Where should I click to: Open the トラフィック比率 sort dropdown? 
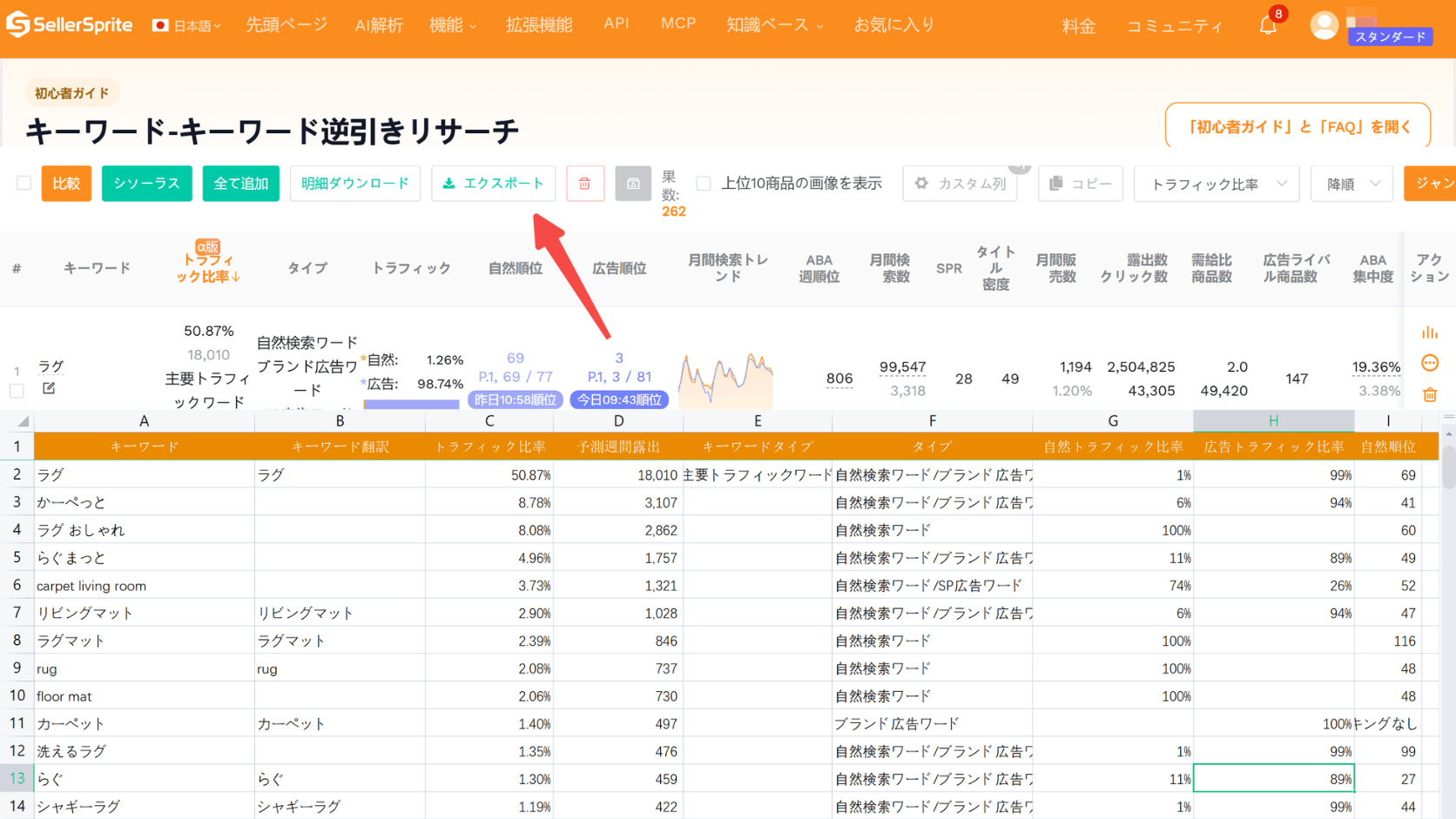point(1217,184)
